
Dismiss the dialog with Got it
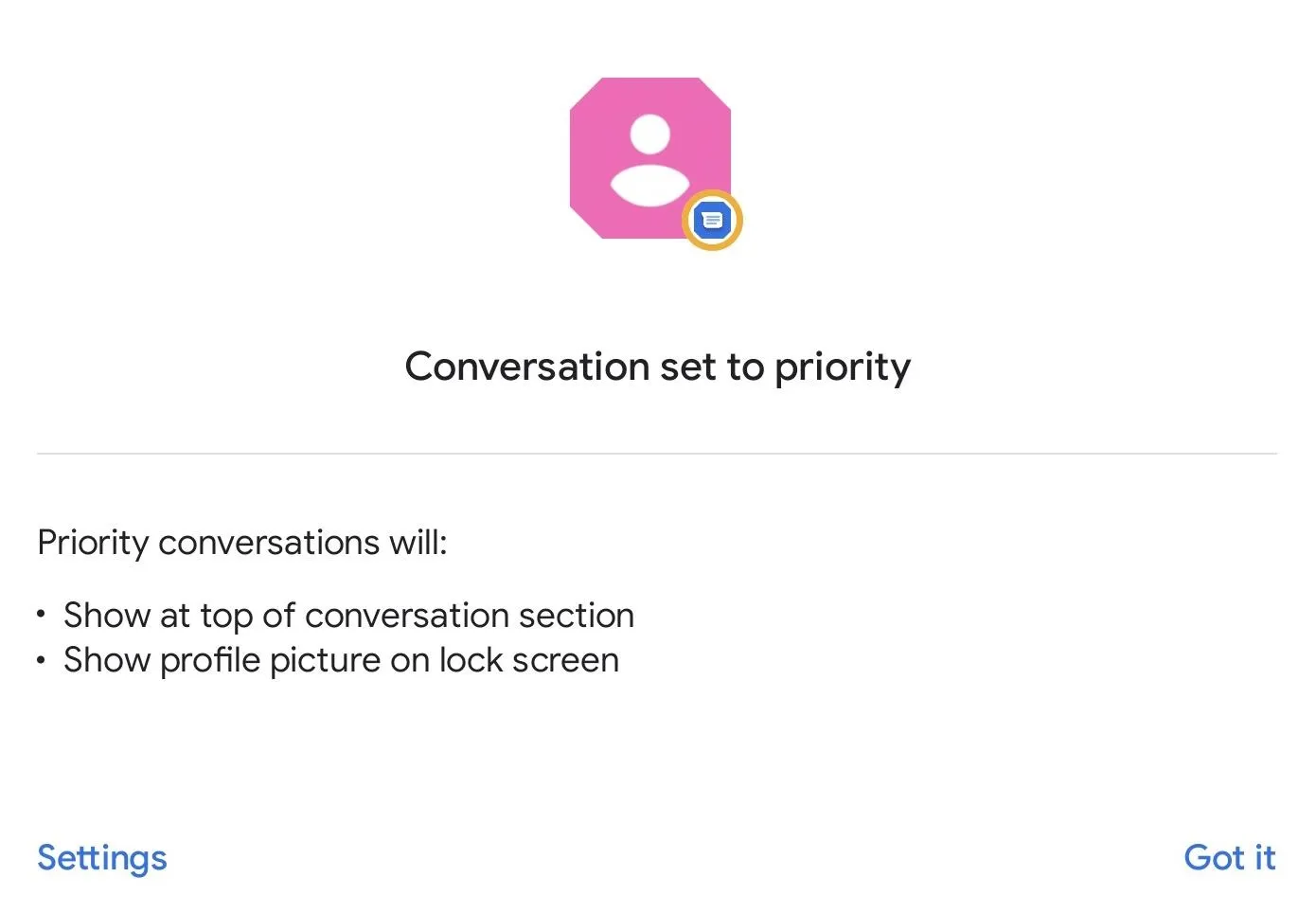[1230, 857]
